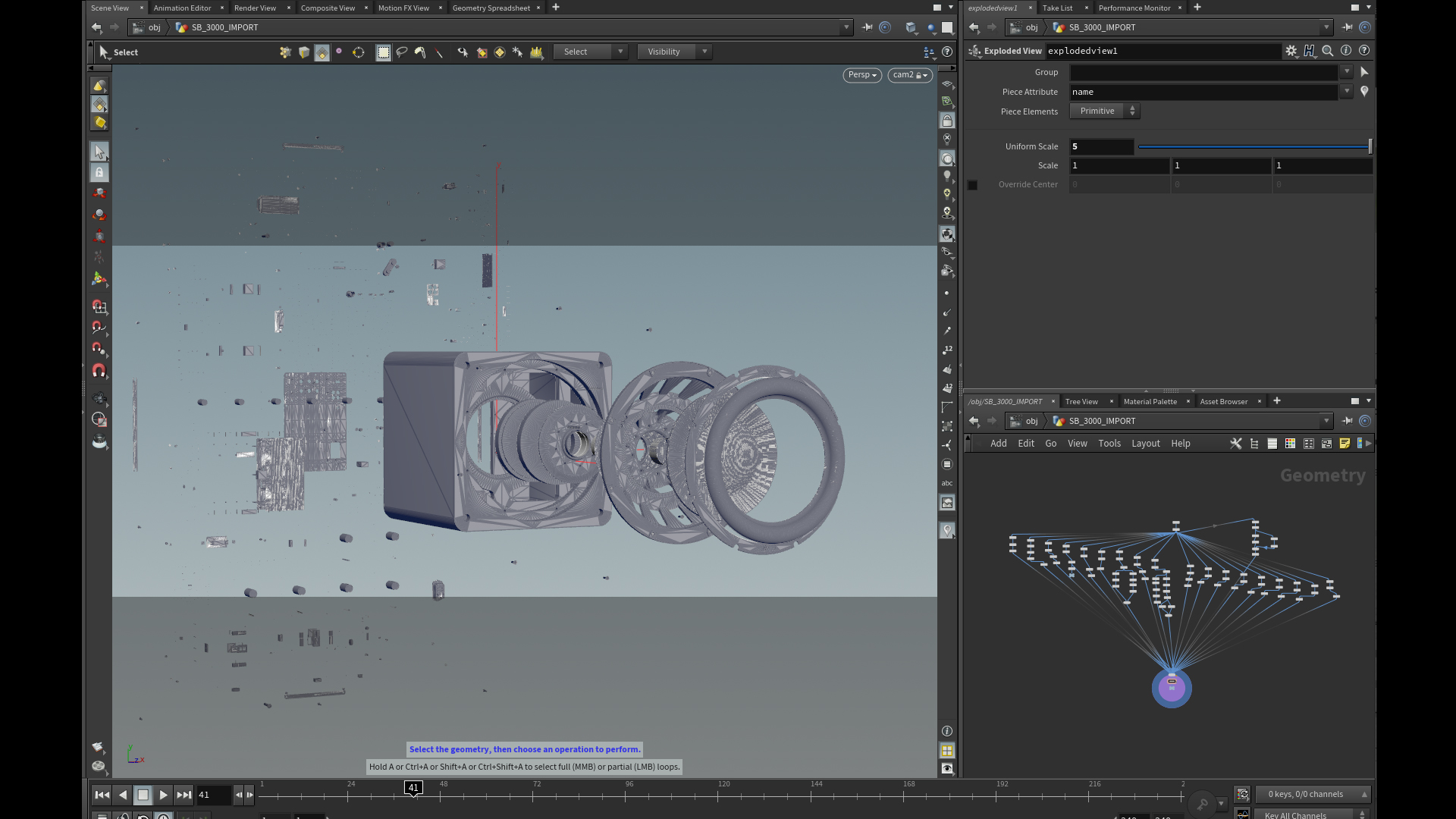
Task: Click the box picking selection icon
Action: click(384, 52)
